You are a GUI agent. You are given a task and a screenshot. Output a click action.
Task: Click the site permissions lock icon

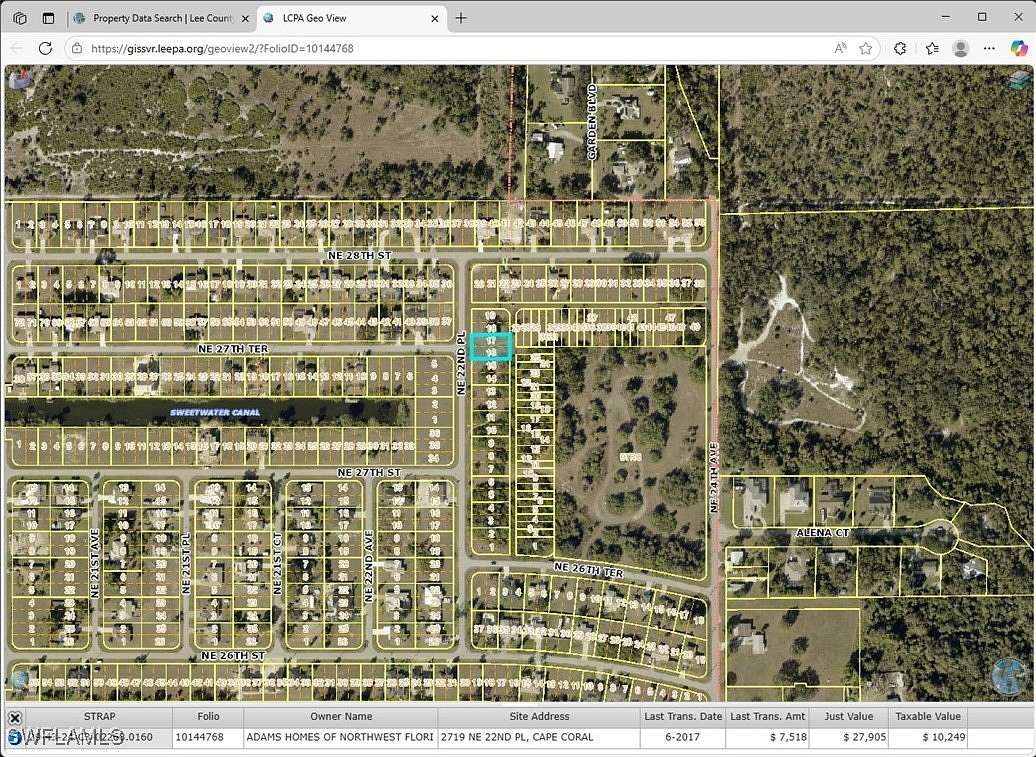tap(77, 48)
